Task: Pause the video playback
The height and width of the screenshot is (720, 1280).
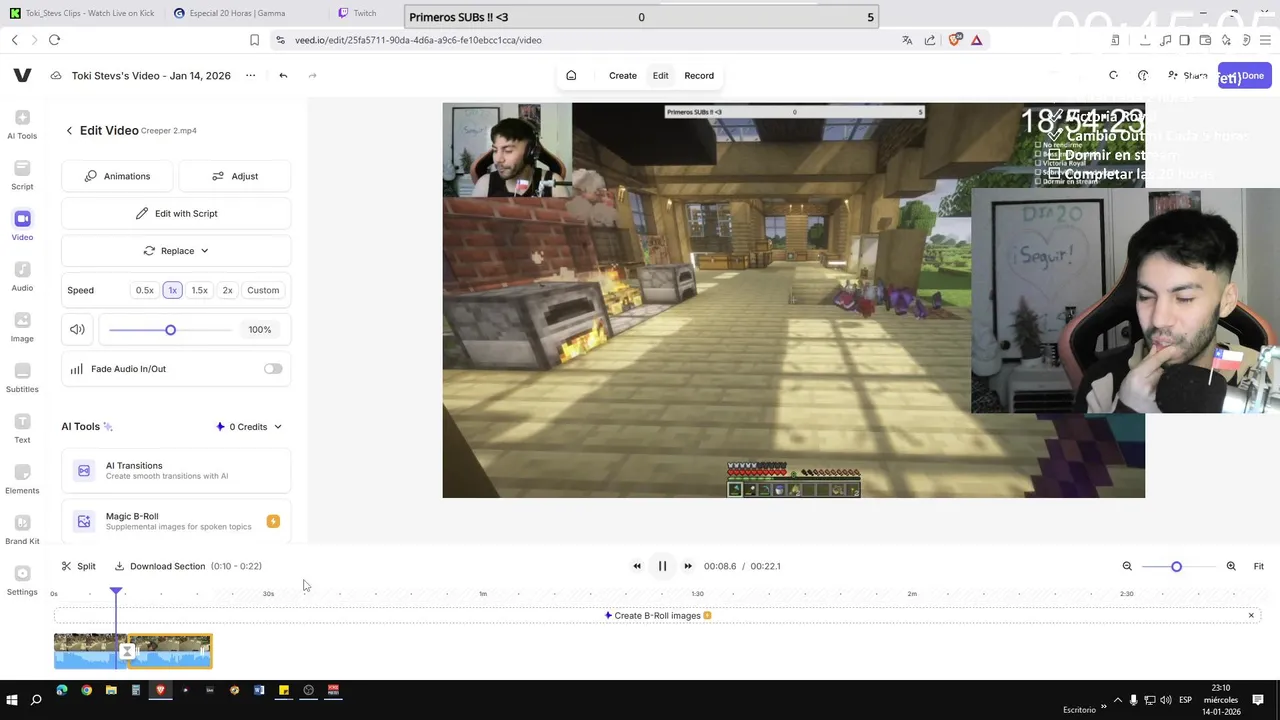Action: 662,566
